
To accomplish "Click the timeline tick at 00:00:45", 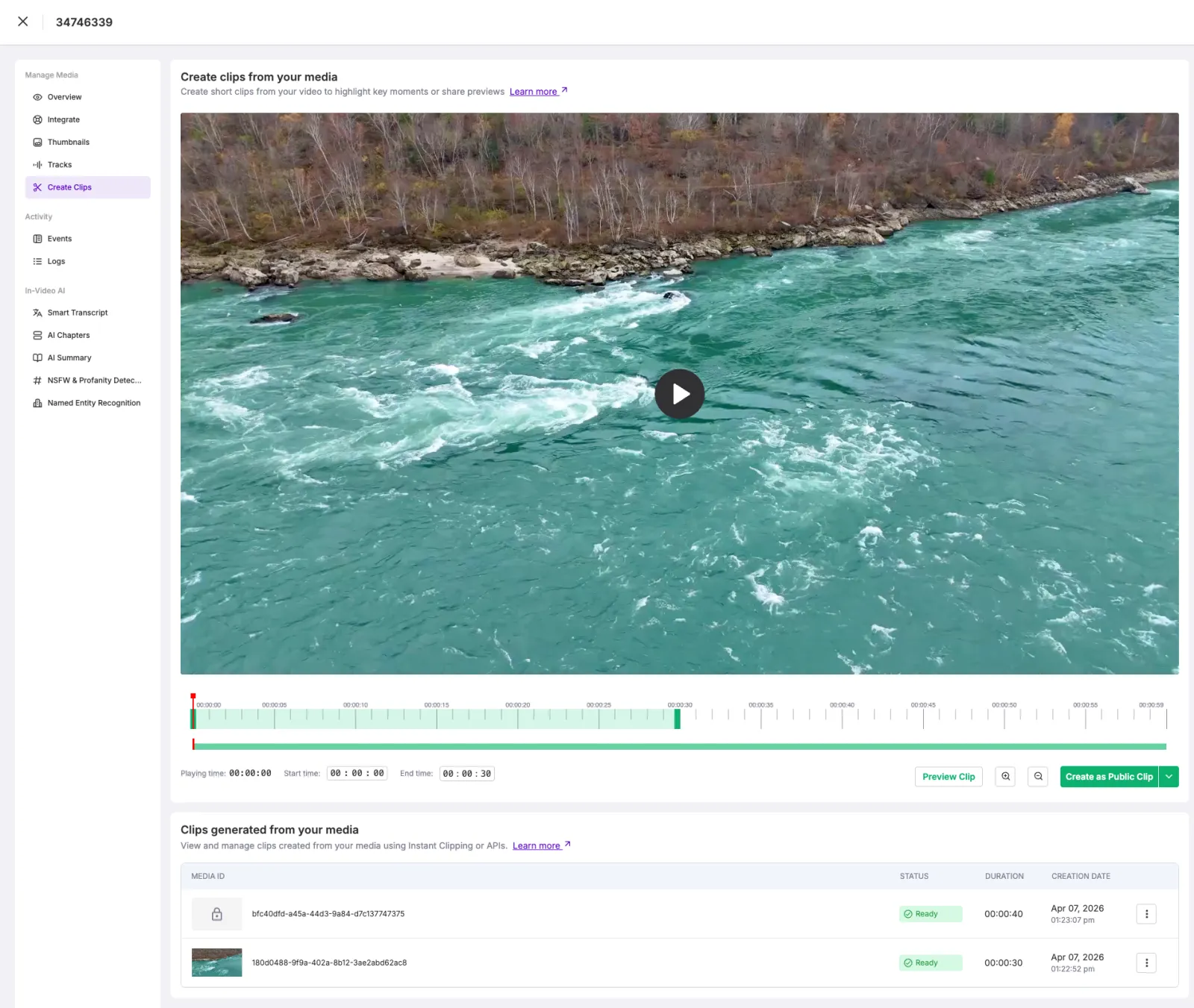I will [x=923, y=718].
